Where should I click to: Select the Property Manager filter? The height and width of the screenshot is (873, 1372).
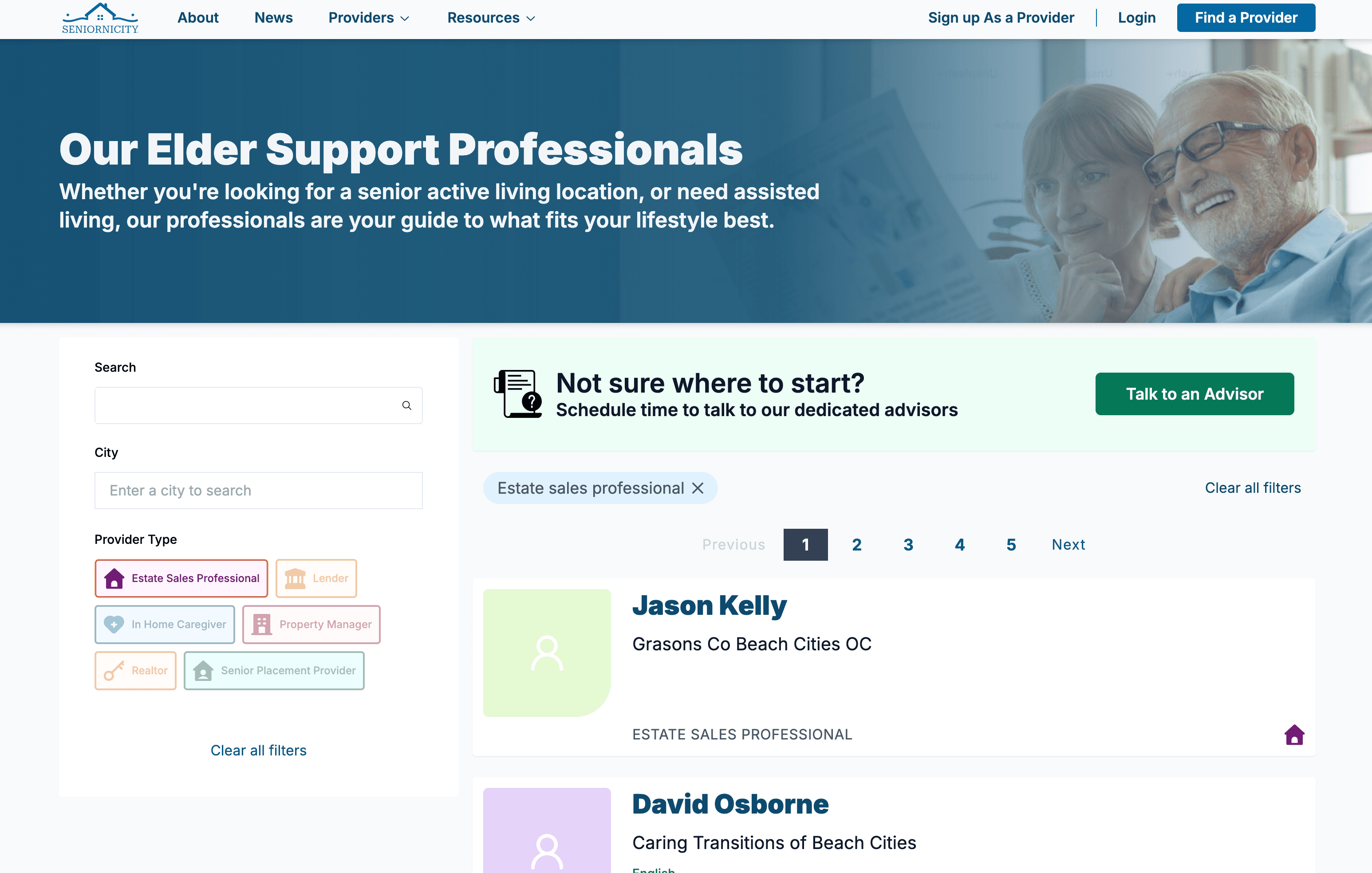click(311, 624)
